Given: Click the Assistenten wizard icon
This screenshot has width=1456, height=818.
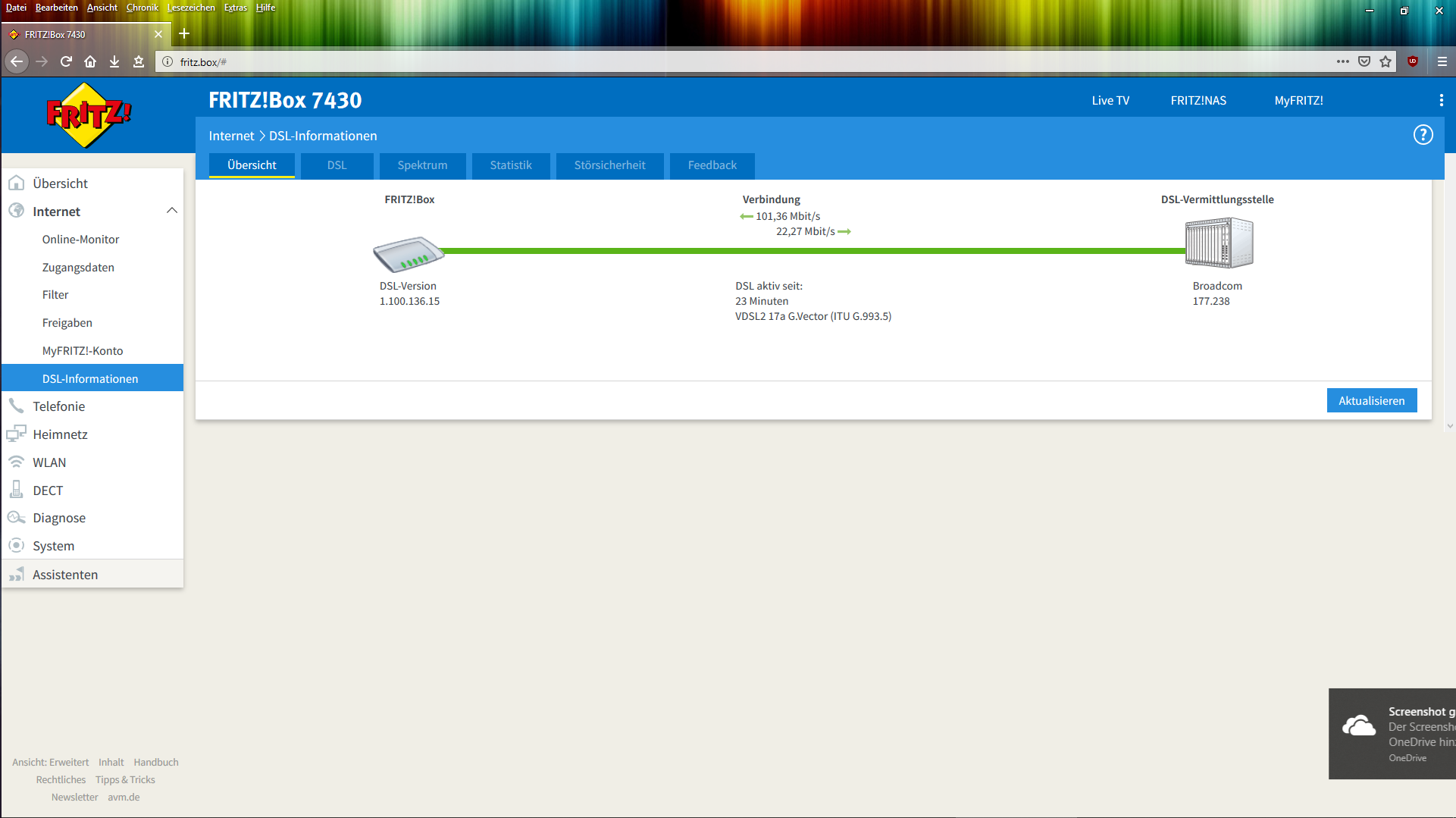Looking at the screenshot, I should pos(16,574).
